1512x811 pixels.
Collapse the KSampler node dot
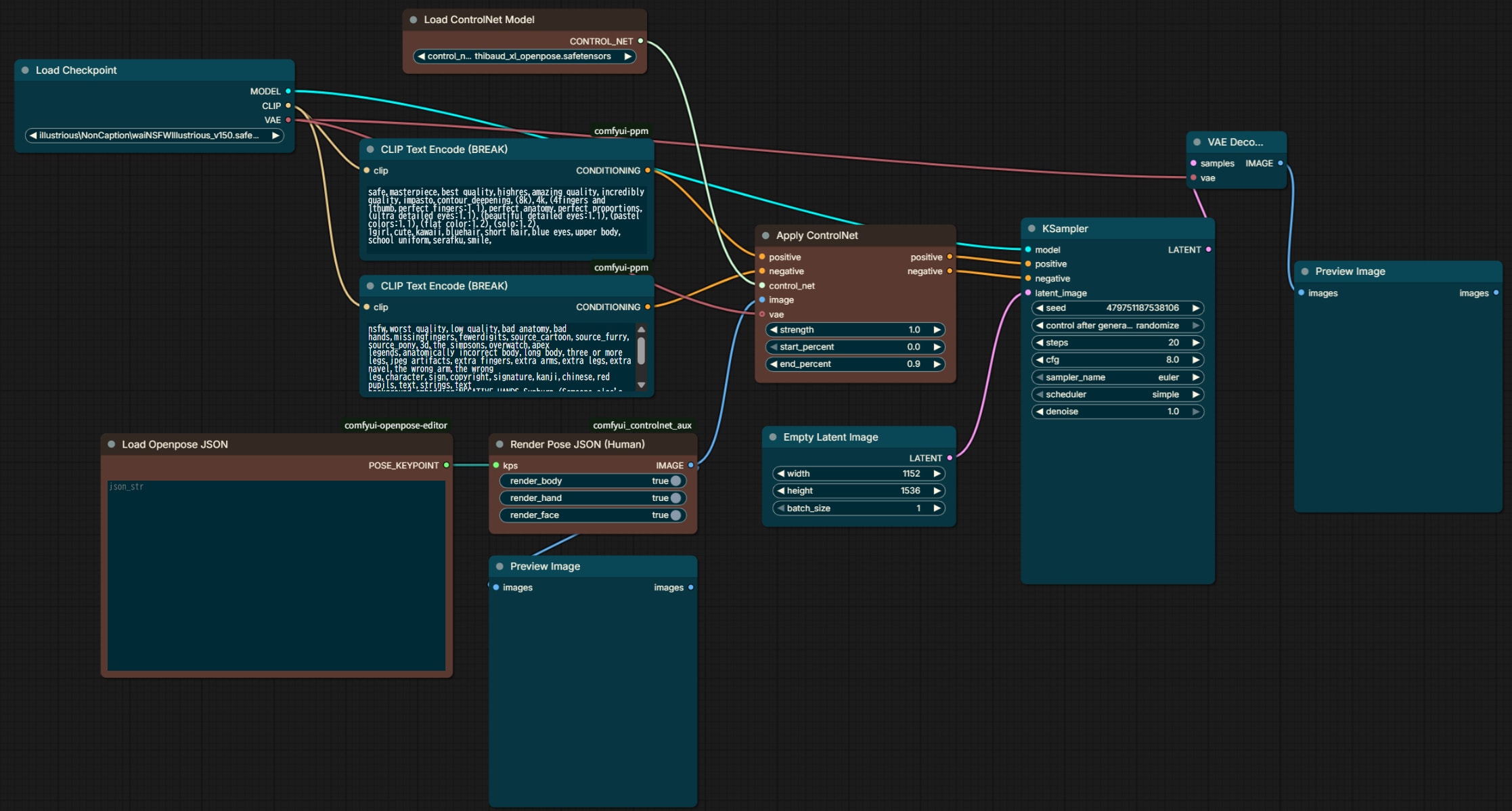click(1031, 229)
